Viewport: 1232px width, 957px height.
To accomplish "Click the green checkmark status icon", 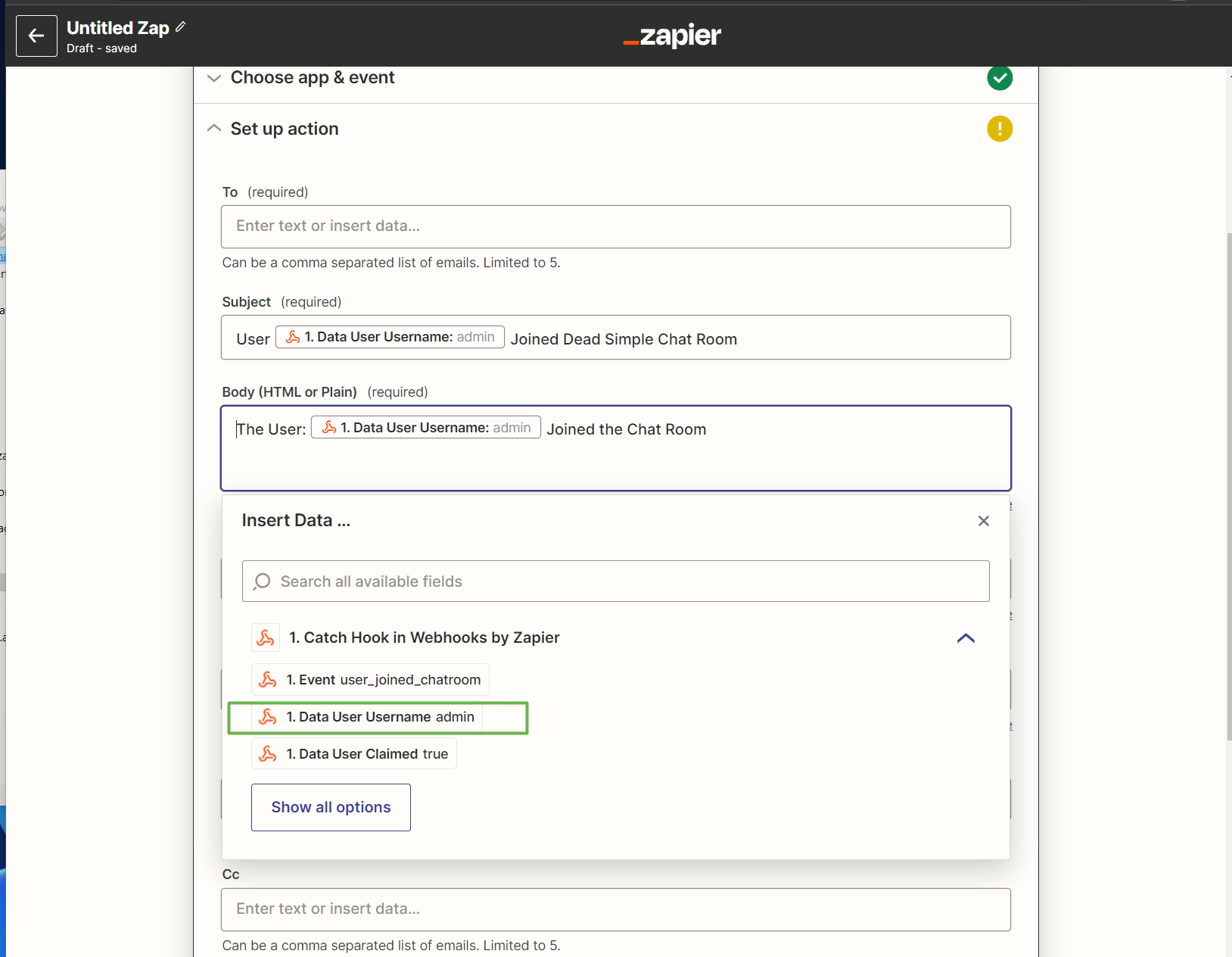I will coord(1000,77).
